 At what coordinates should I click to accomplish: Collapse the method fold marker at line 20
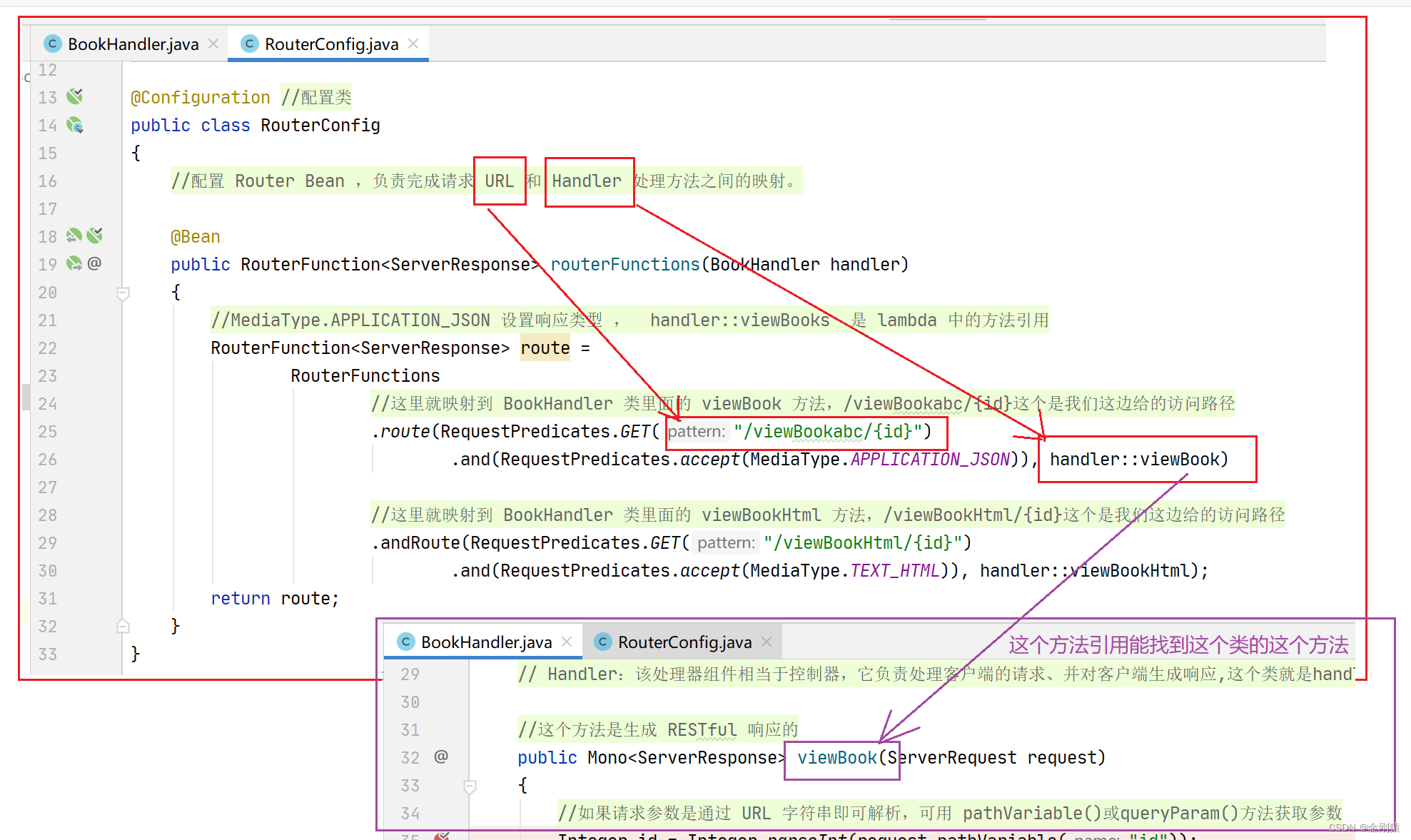tap(123, 293)
